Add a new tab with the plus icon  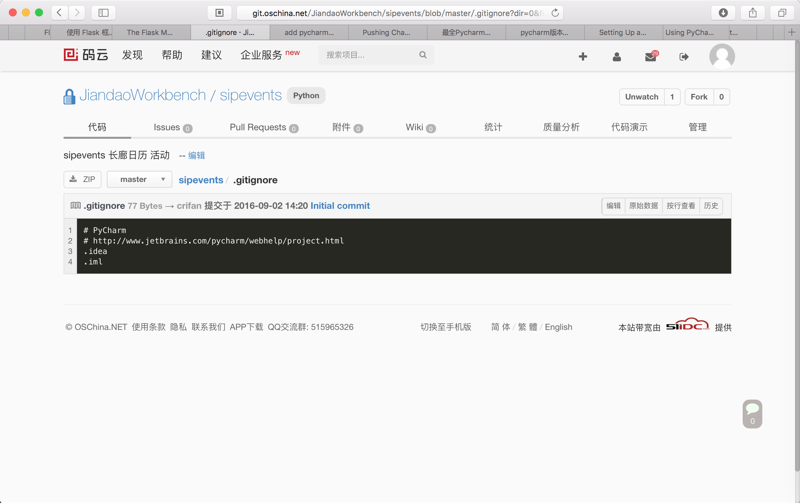791,32
